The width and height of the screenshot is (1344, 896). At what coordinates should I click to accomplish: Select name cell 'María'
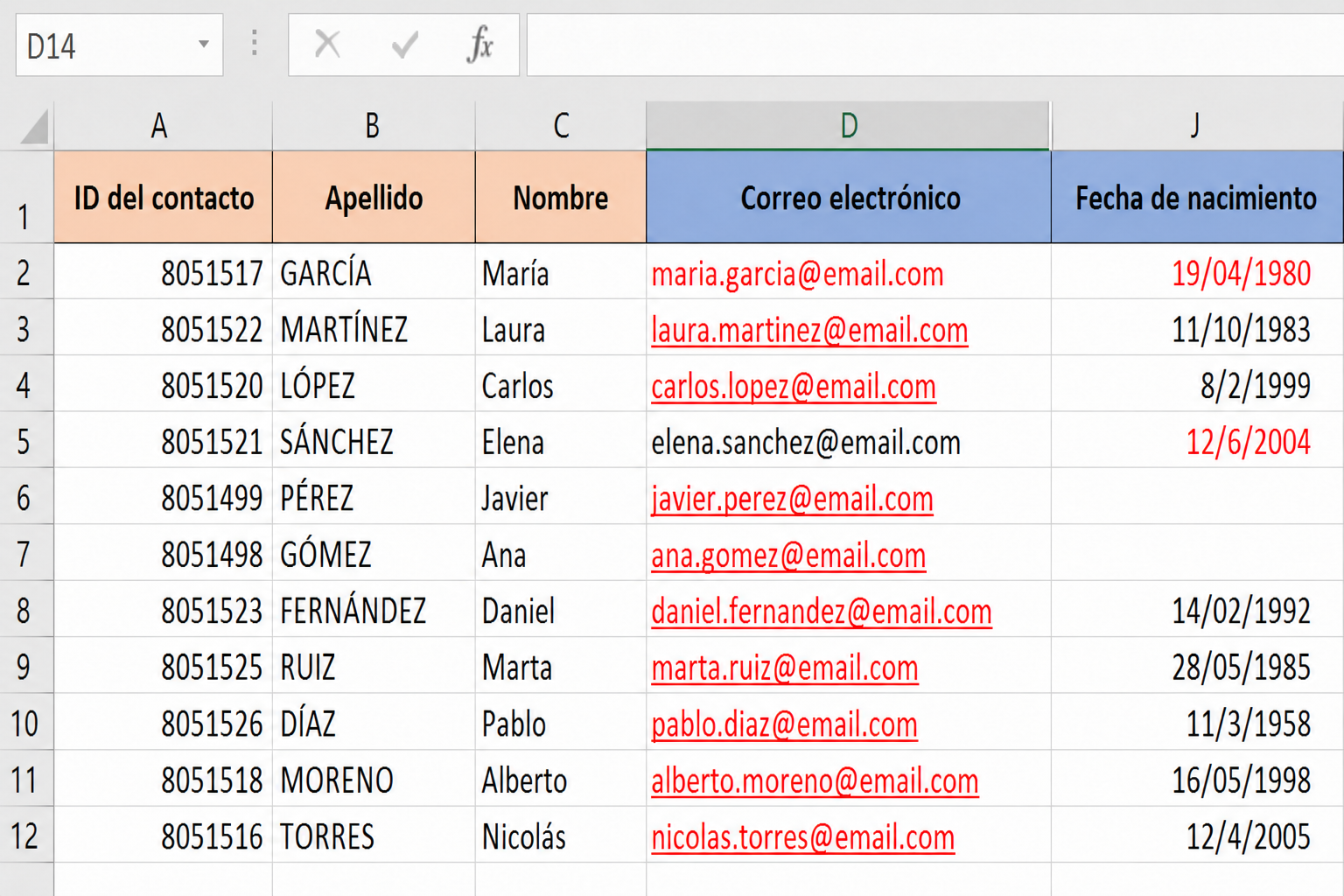coord(561,273)
